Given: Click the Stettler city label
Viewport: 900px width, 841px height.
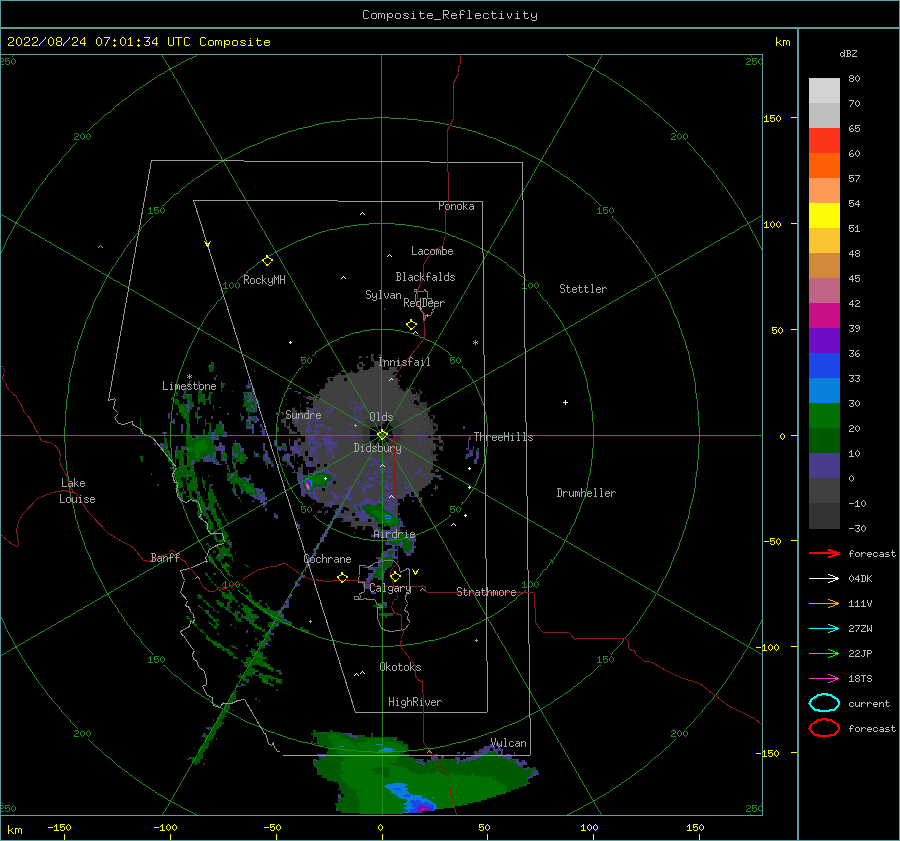Looking at the screenshot, I should point(583,289).
